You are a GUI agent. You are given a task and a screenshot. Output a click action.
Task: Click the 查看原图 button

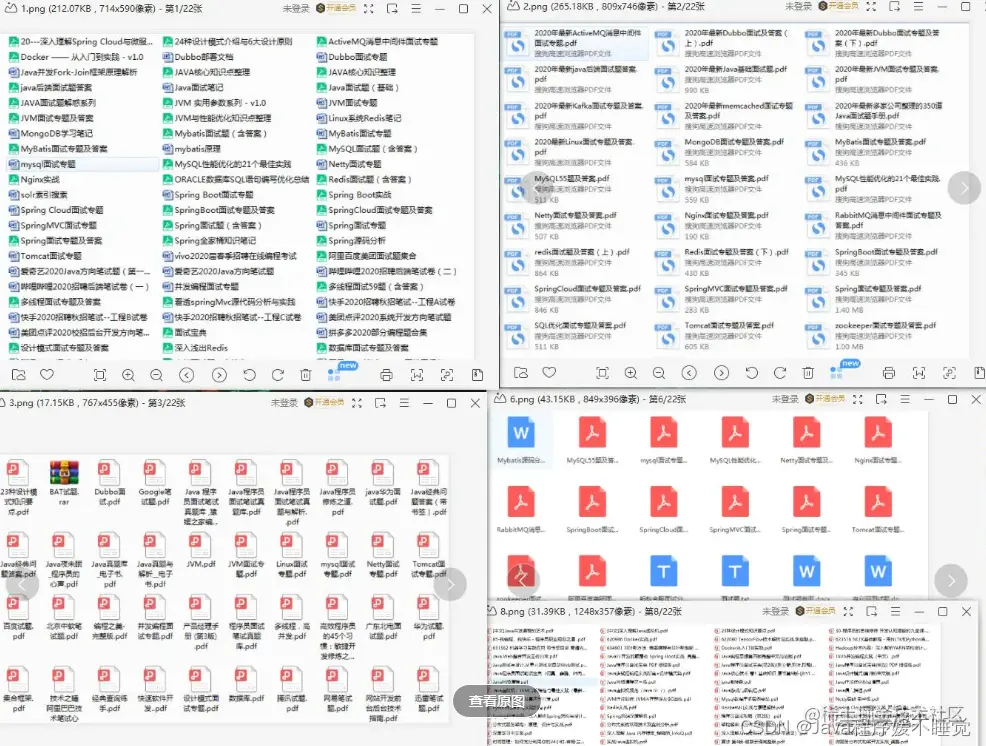pyautogui.click(x=497, y=701)
